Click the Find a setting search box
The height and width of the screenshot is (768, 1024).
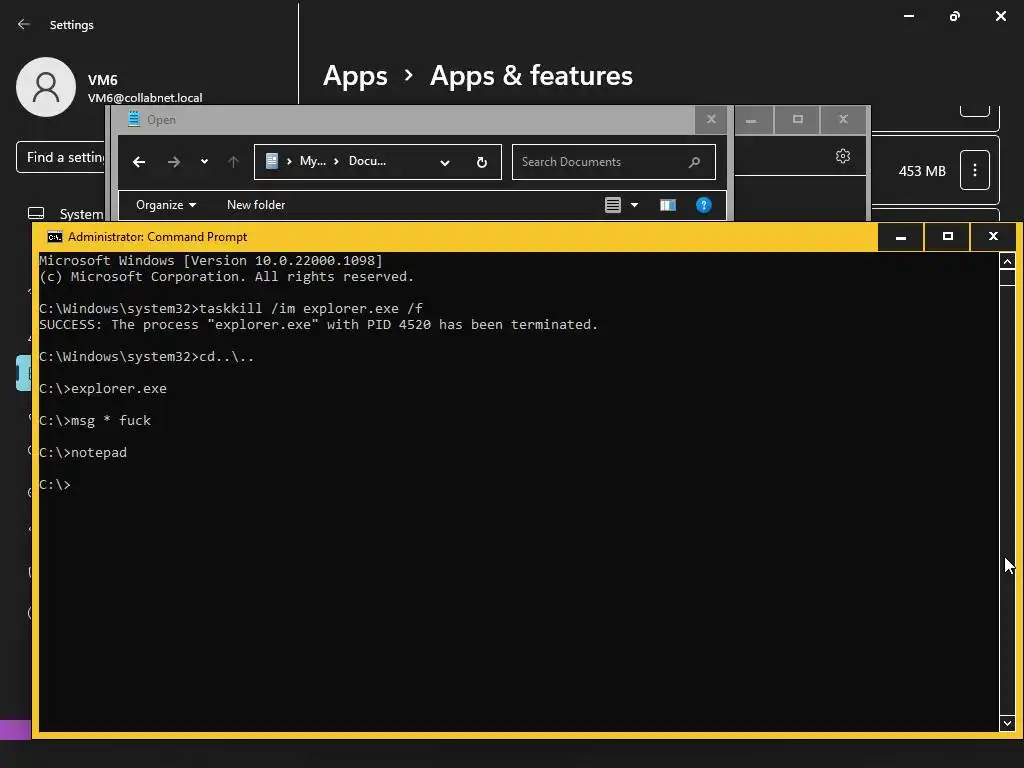61,157
